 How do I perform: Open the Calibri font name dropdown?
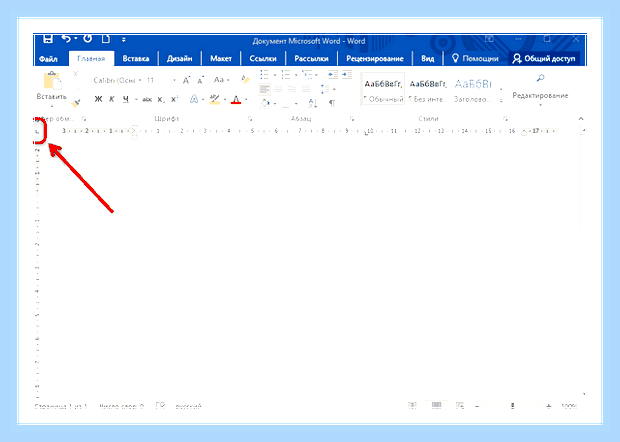click(140, 80)
